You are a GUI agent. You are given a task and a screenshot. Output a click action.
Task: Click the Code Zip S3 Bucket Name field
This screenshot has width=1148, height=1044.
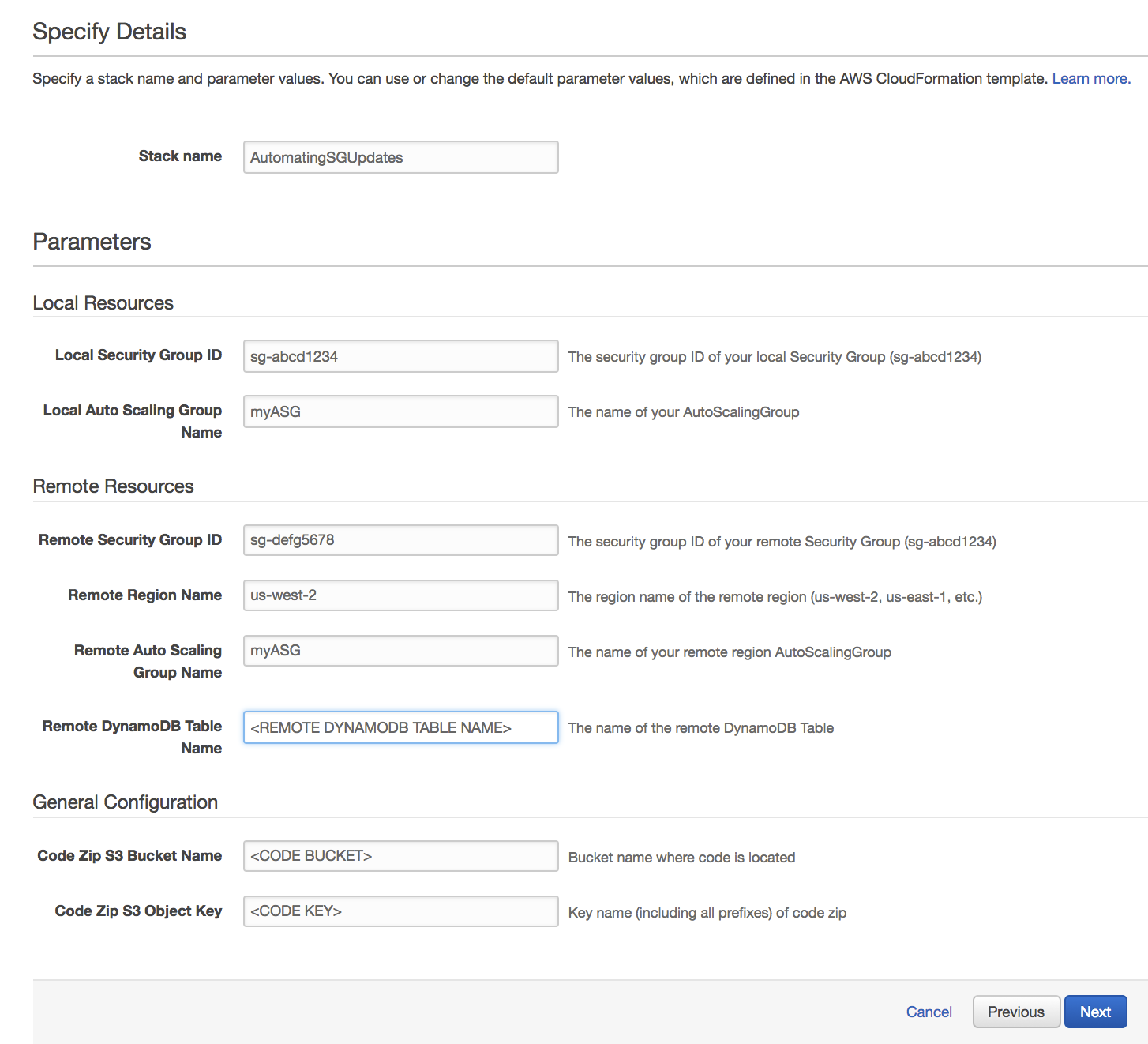point(400,856)
